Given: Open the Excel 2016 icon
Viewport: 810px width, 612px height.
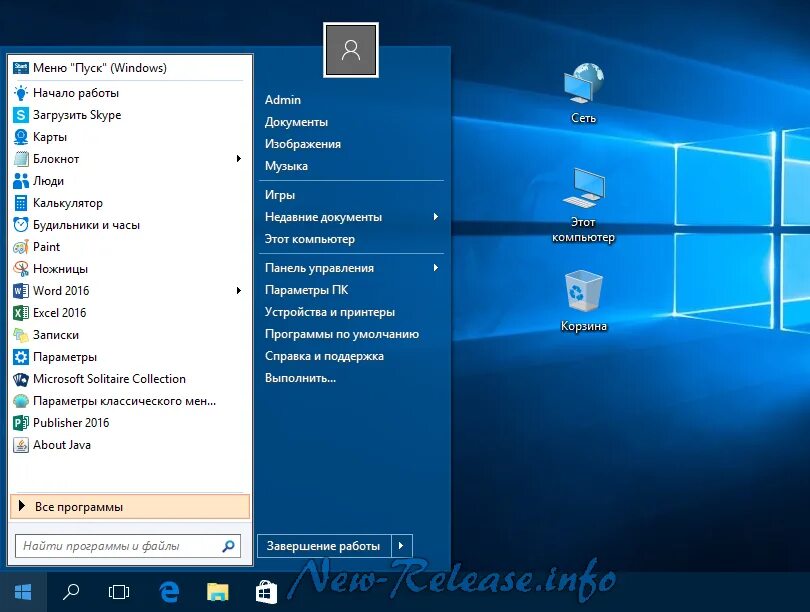Looking at the screenshot, I should pos(21,312).
